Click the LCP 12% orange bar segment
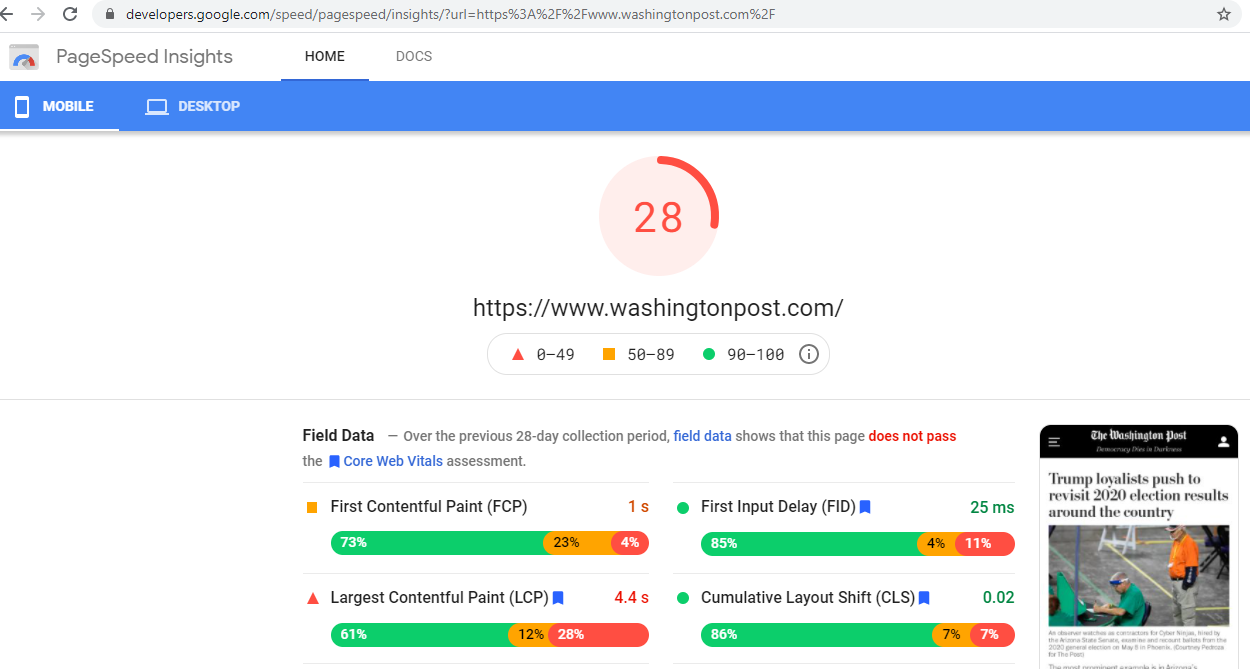 (x=528, y=634)
